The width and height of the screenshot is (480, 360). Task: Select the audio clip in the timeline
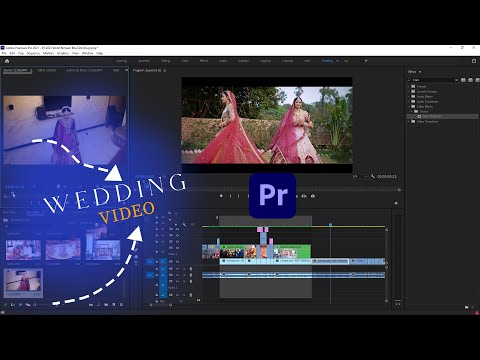[293, 275]
